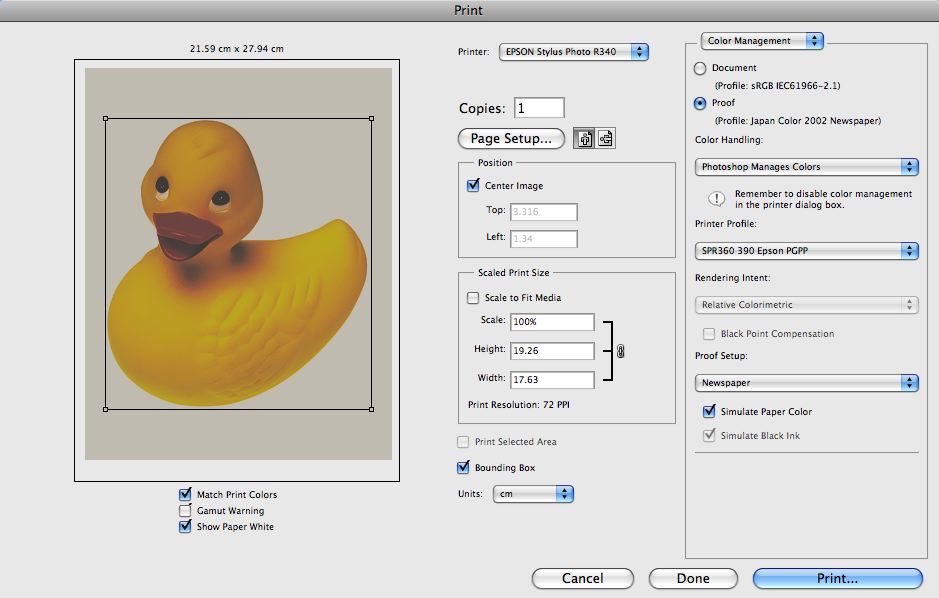Click the Height input field

552,350
